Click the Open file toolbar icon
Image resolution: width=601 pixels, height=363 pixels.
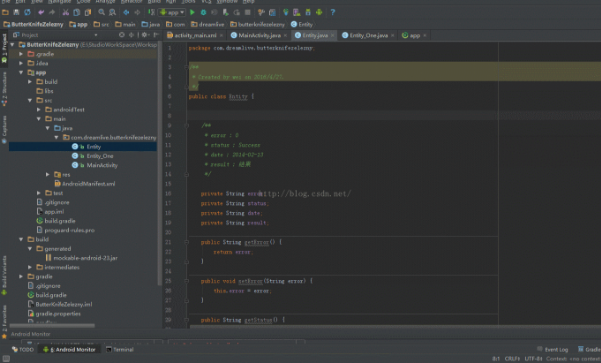click(5, 12)
